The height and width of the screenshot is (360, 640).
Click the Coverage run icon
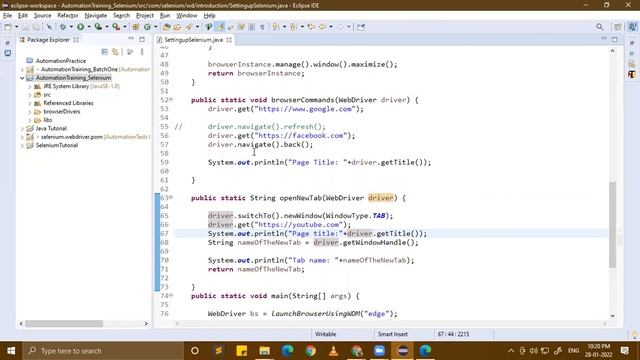click(98, 27)
